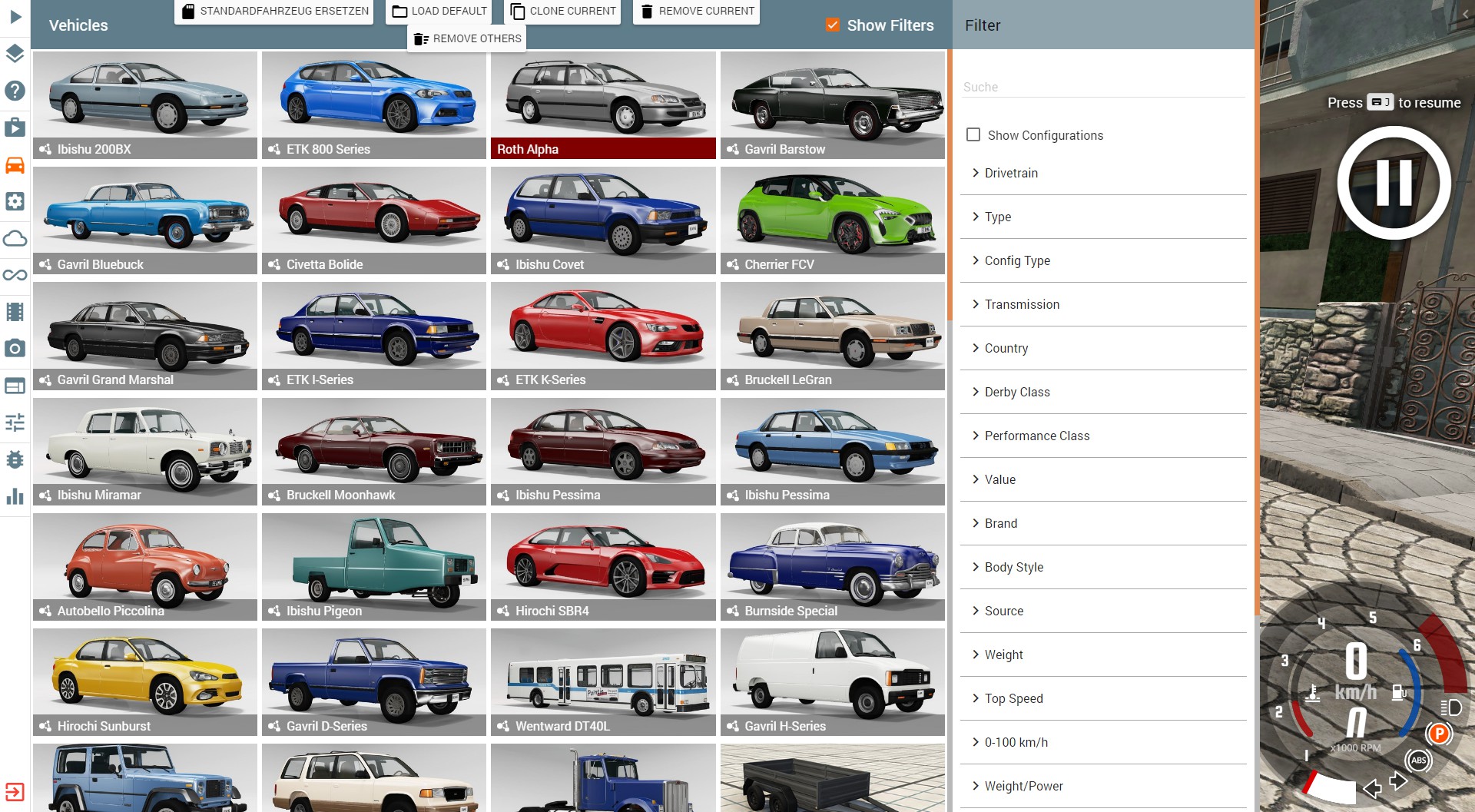
Task: Expand the Body Style filter
Action: pyautogui.click(x=1103, y=567)
